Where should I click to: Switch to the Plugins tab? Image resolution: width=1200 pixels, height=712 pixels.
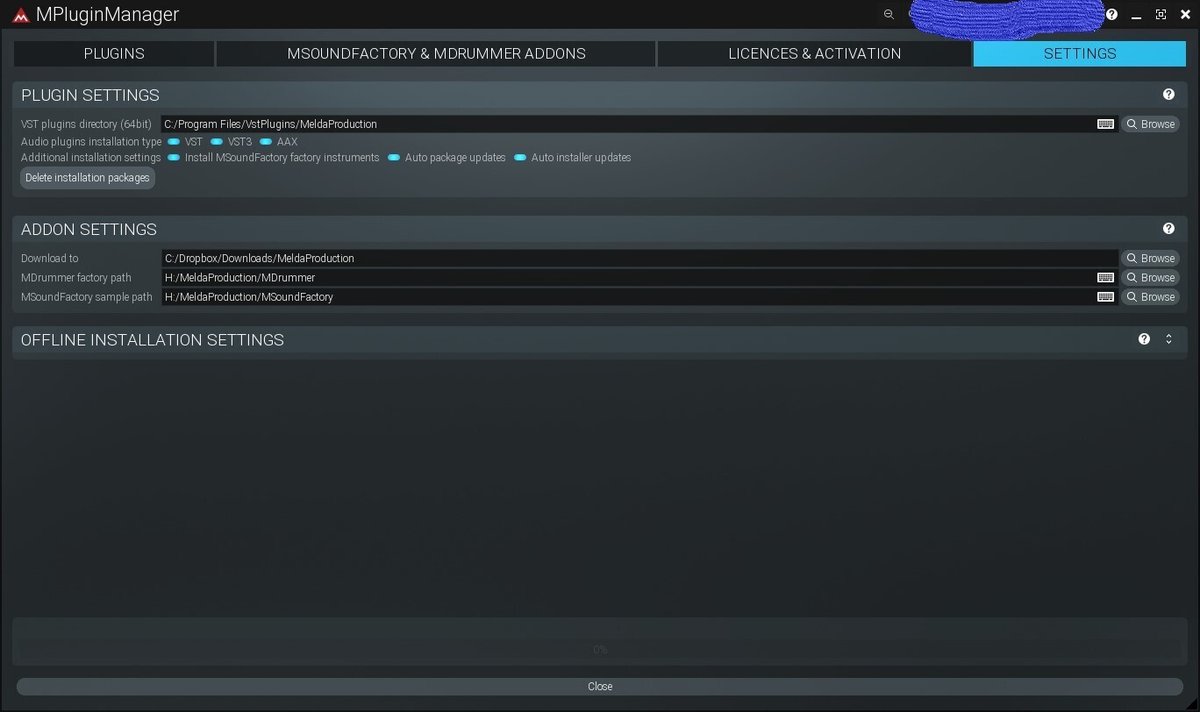tap(114, 54)
